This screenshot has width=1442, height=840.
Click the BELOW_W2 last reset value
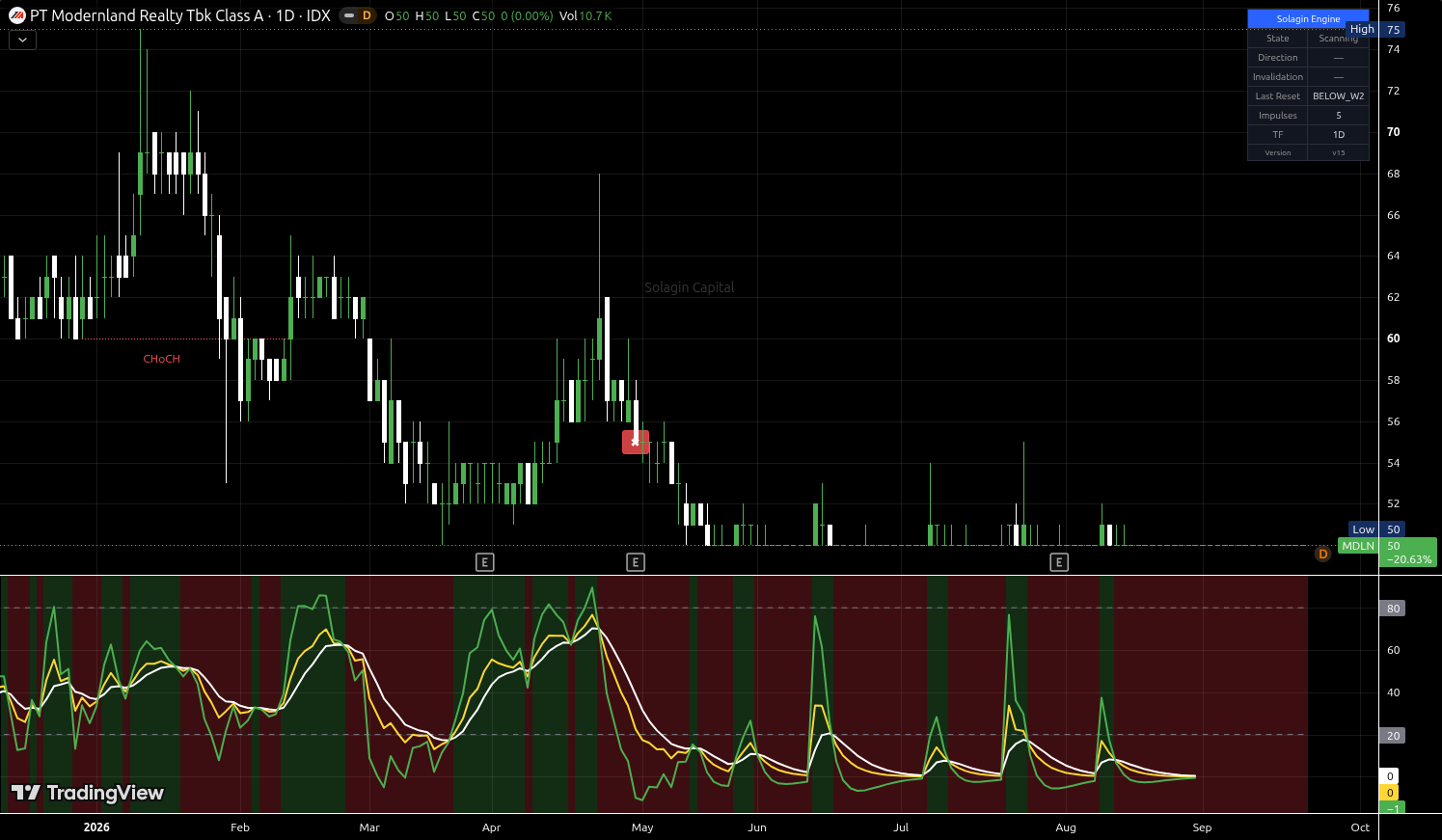pyautogui.click(x=1338, y=96)
